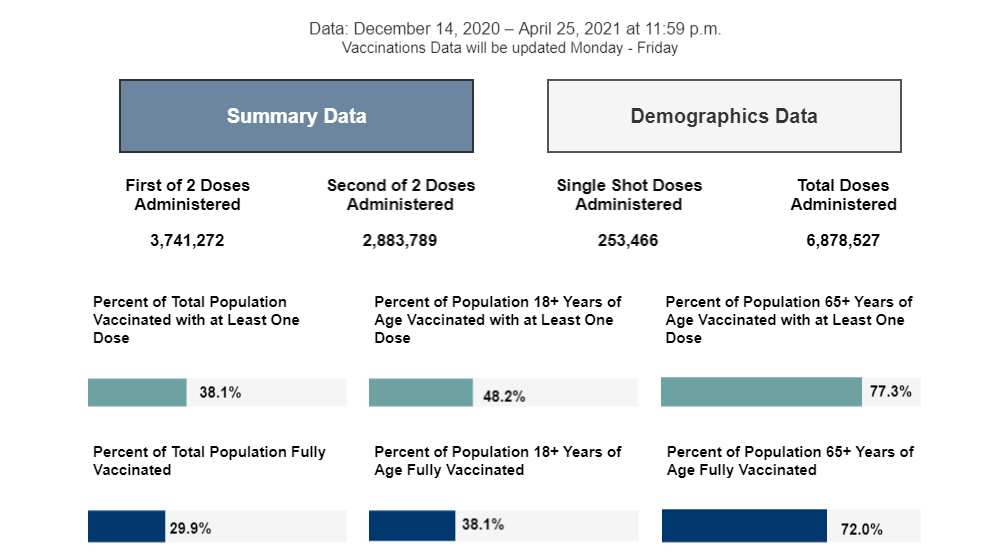
Task: Click the 3,741,272 first doses figure
Action: 188,241
